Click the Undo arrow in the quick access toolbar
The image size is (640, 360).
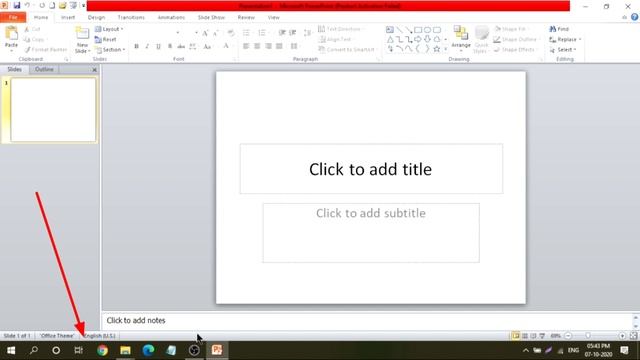click(x=27, y=6)
